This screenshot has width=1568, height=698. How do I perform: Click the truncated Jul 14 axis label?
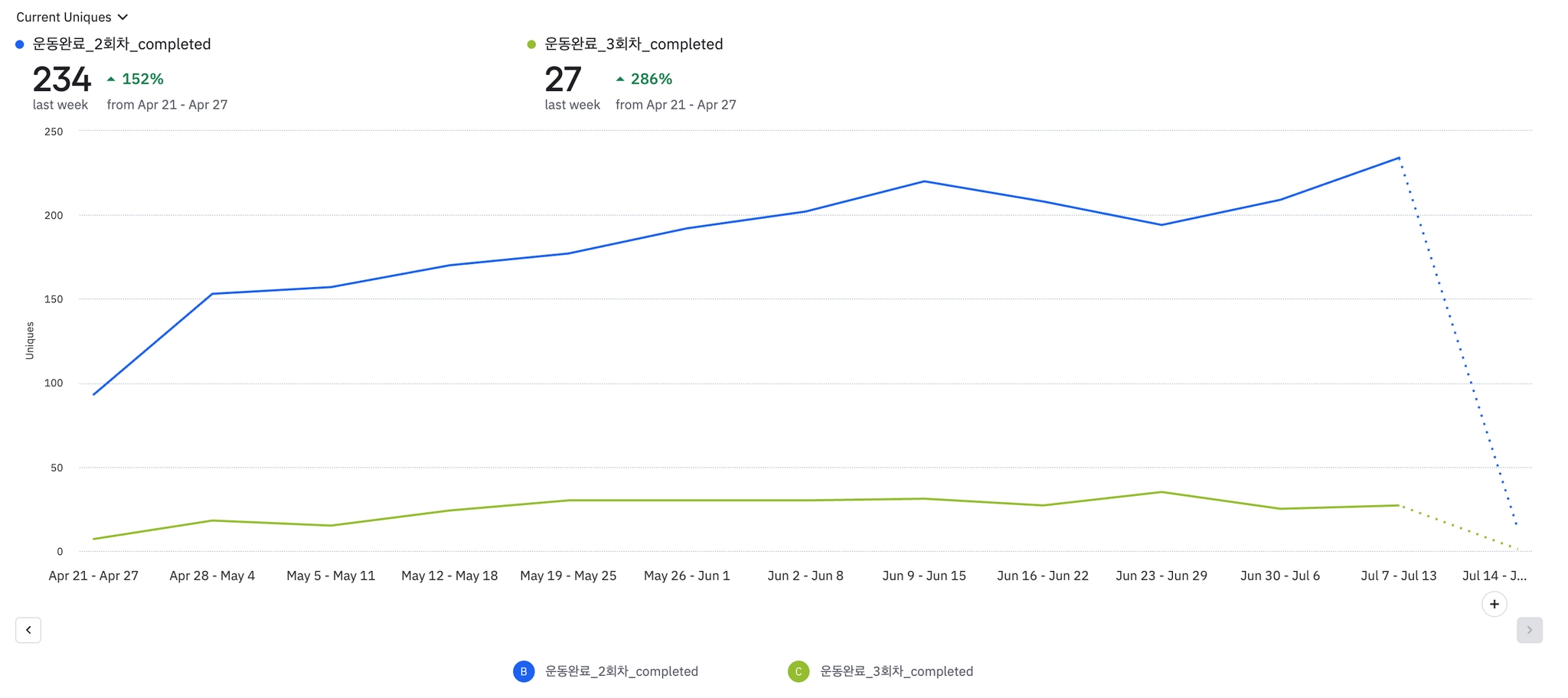[1494, 576]
